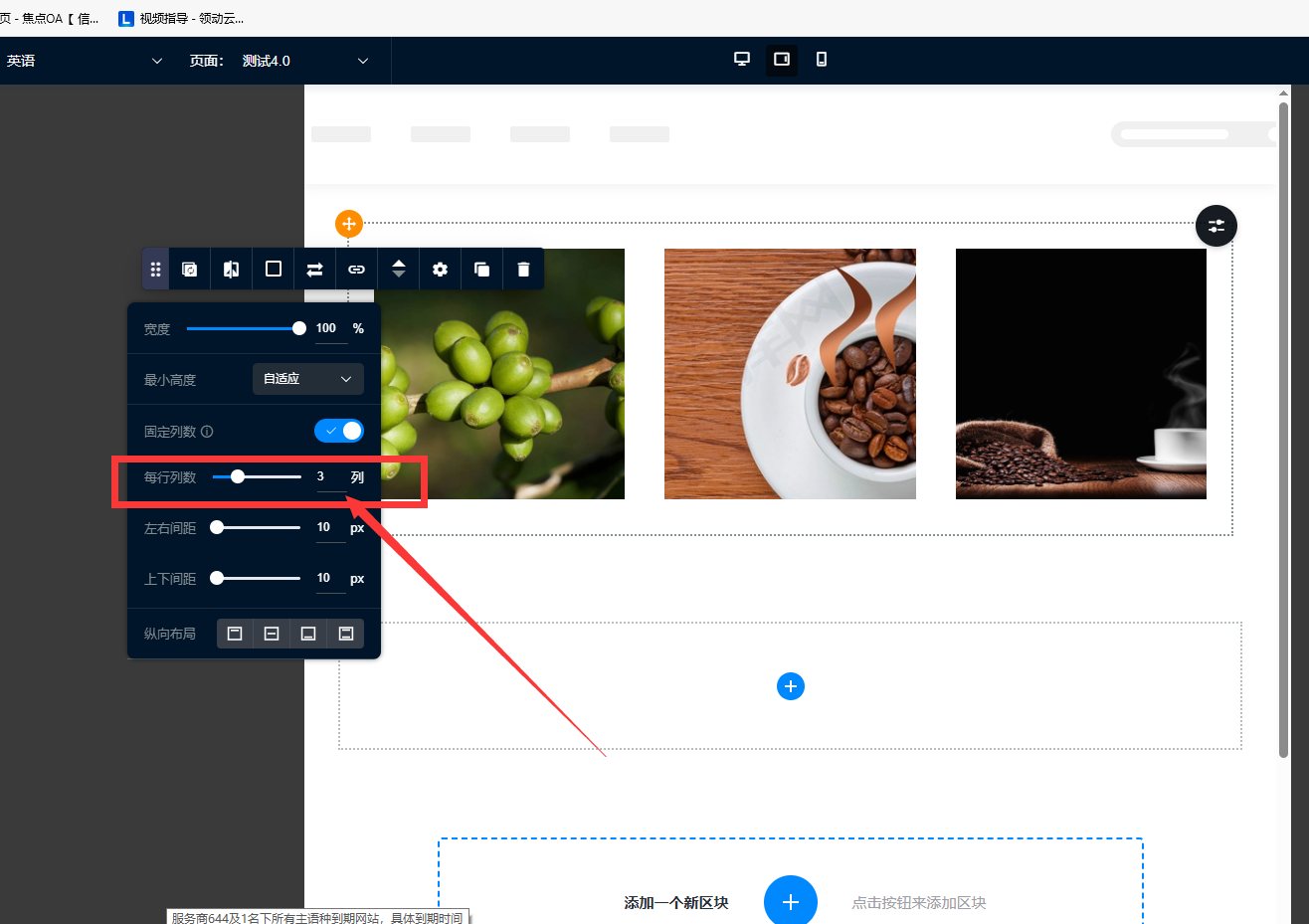
Task: Click the swap arrows icon in toolbar
Action: [x=314, y=270]
